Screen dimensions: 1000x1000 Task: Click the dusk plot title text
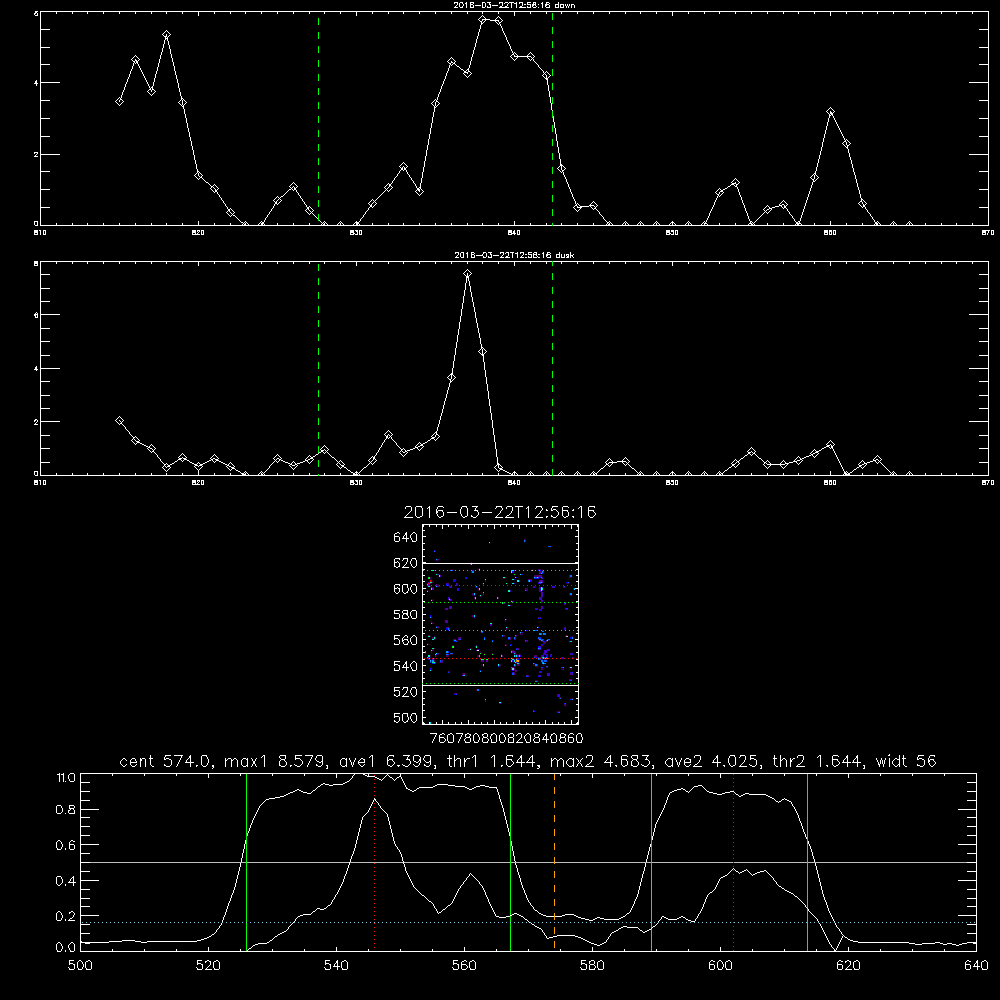click(x=515, y=255)
